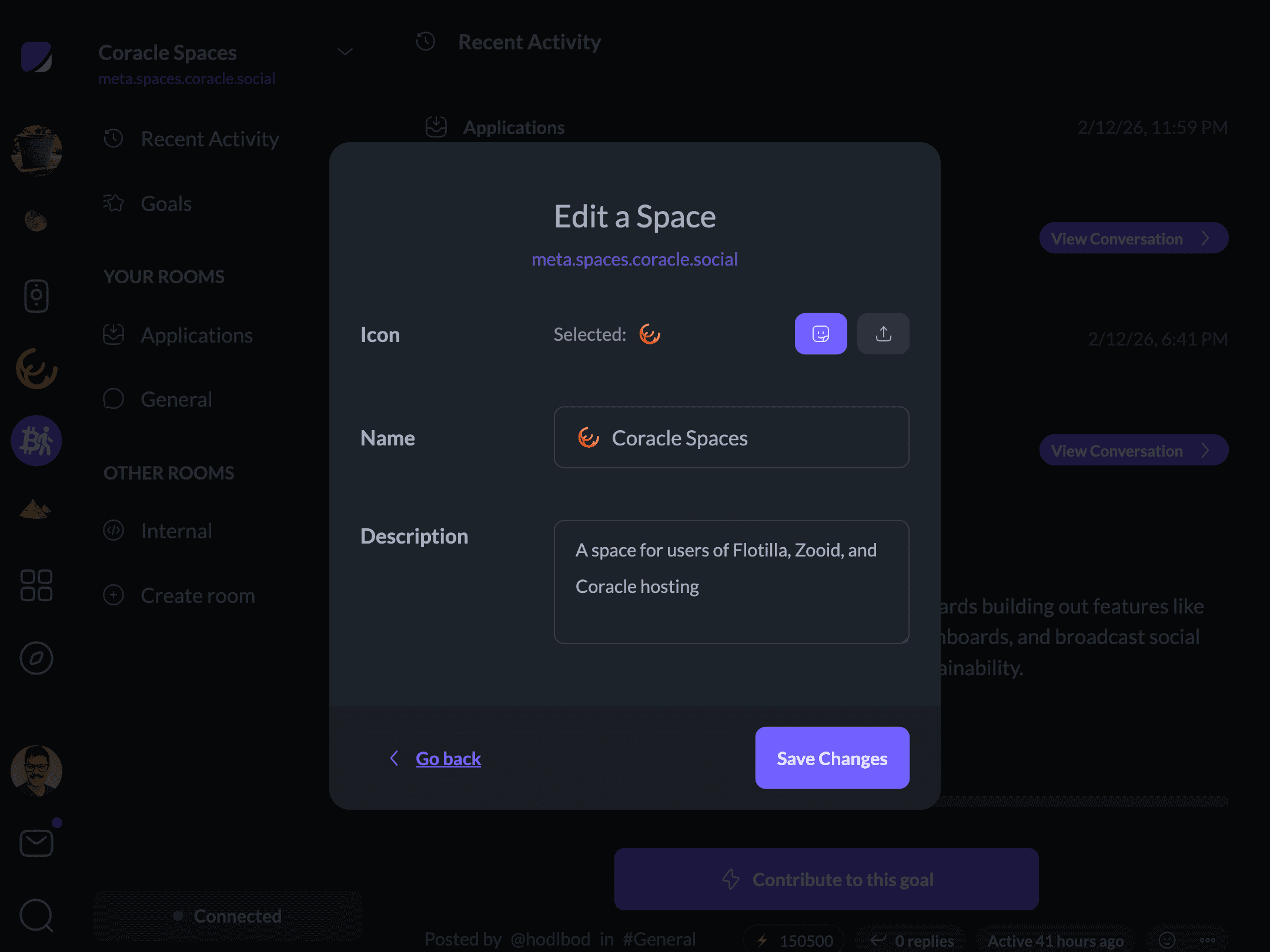This screenshot has width=1270, height=952.
Task: Select the Bitcoin runner space icon
Action: click(36, 441)
